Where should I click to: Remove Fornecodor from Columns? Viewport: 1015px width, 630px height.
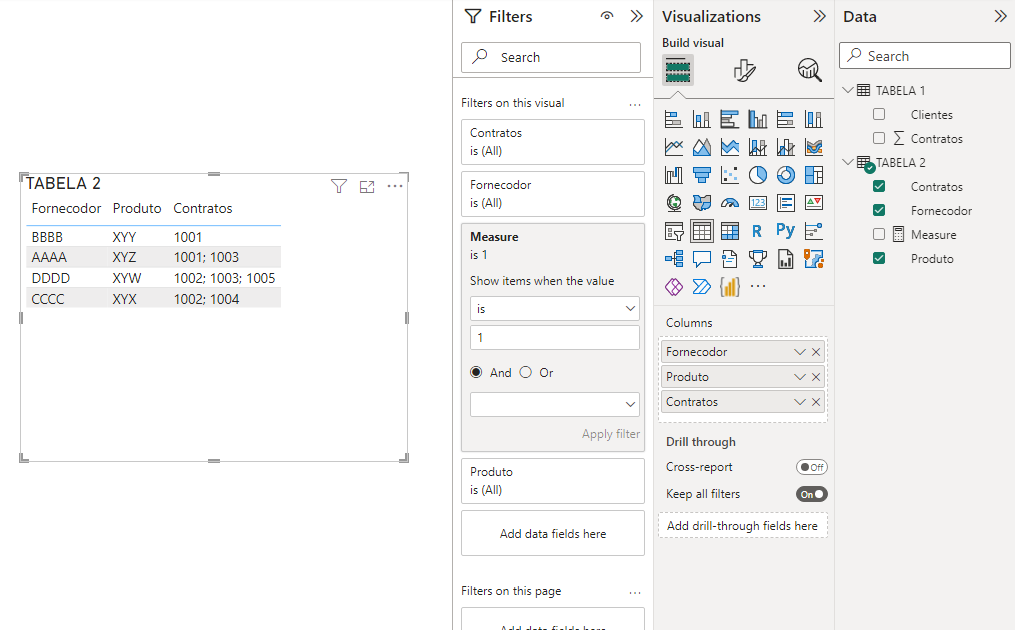coord(816,352)
